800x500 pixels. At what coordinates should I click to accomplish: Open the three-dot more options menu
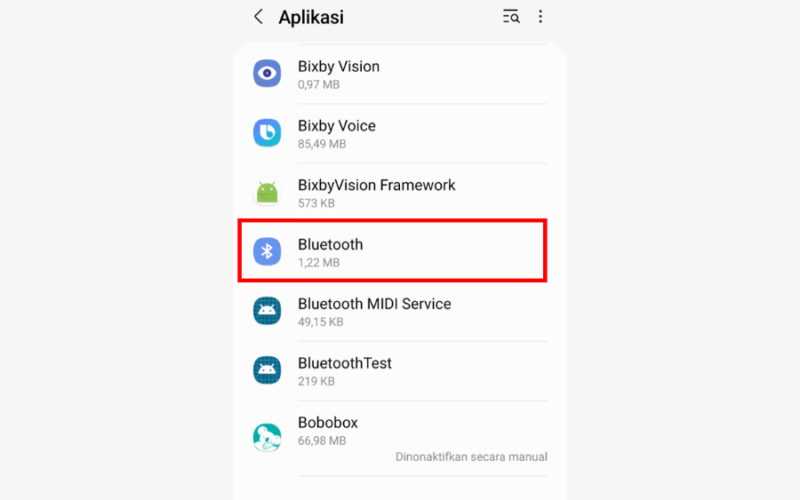tap(540, 17)
